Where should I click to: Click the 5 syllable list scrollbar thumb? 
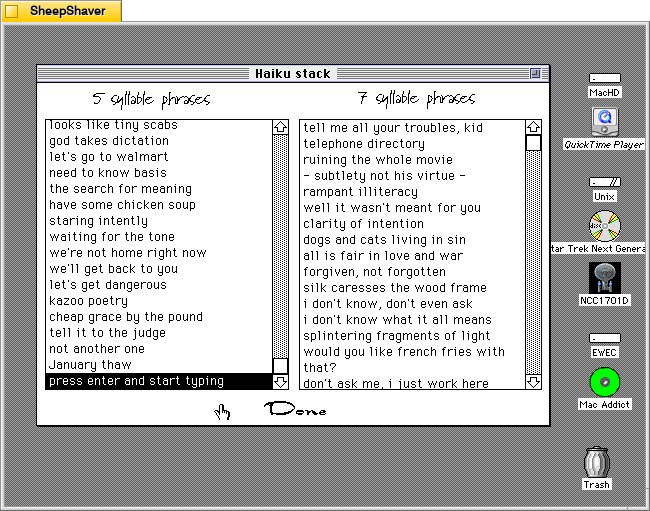280,366
